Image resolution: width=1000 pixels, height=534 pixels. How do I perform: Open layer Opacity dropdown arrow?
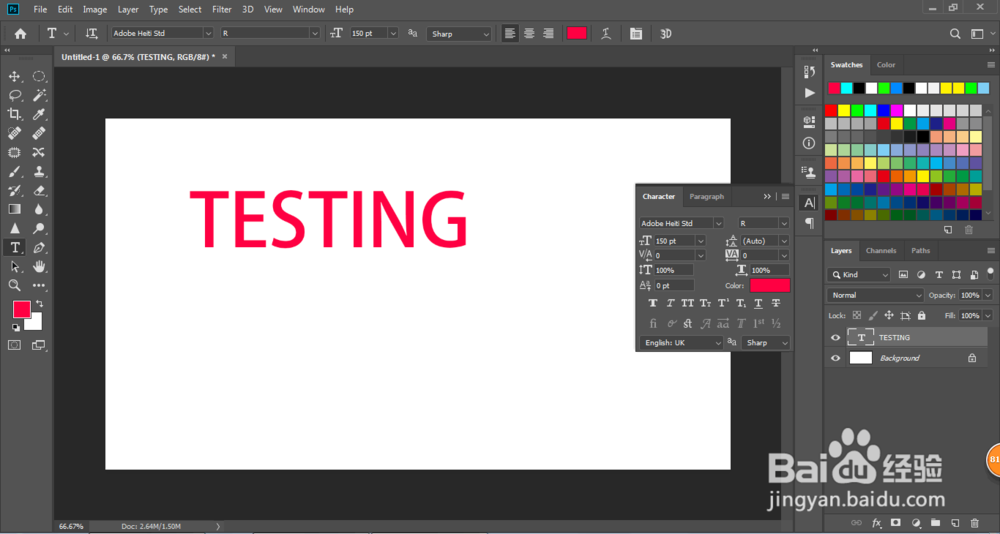coord(988,295)
